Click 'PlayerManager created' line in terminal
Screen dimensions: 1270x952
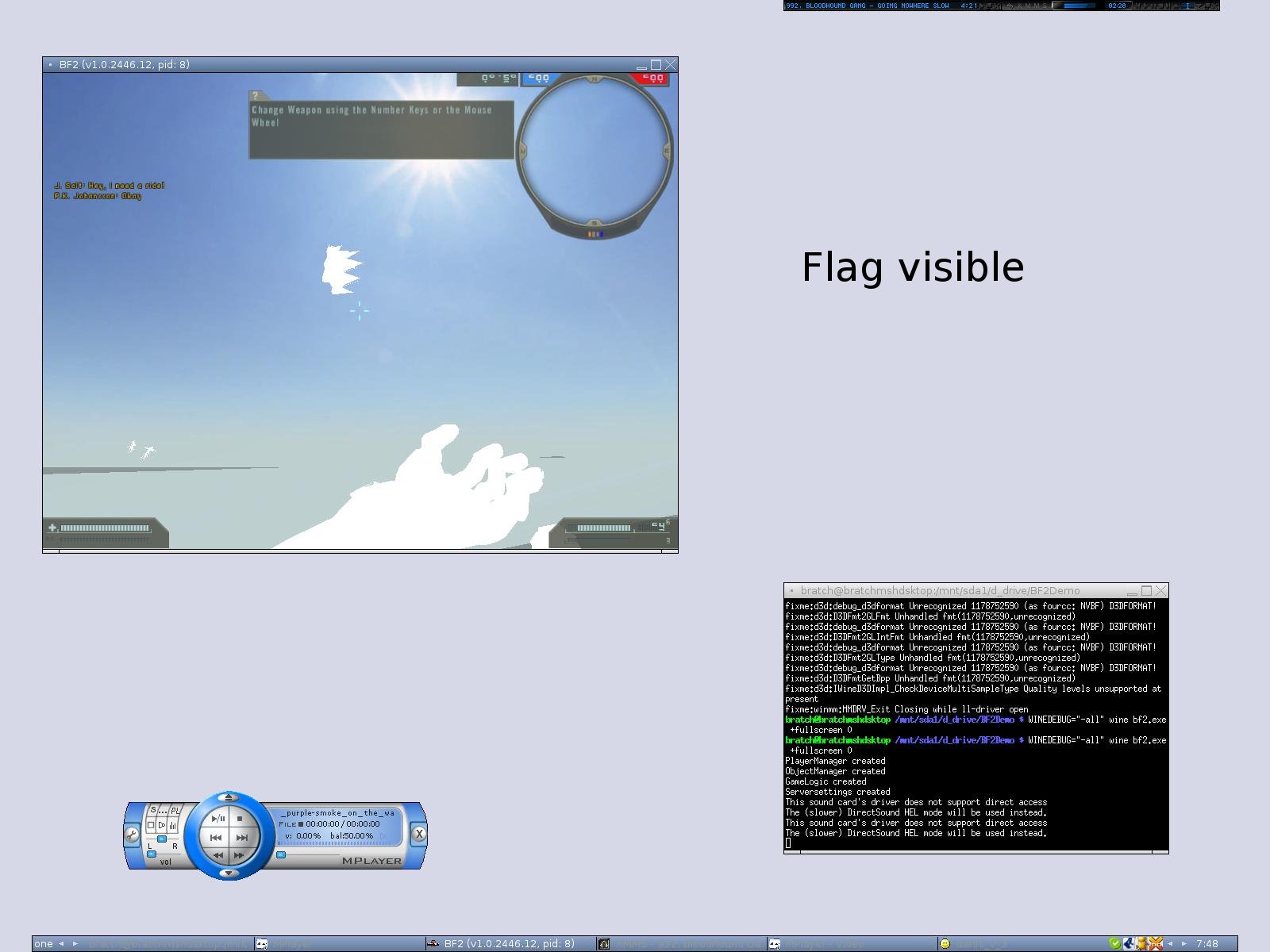[x=835, y=761]
